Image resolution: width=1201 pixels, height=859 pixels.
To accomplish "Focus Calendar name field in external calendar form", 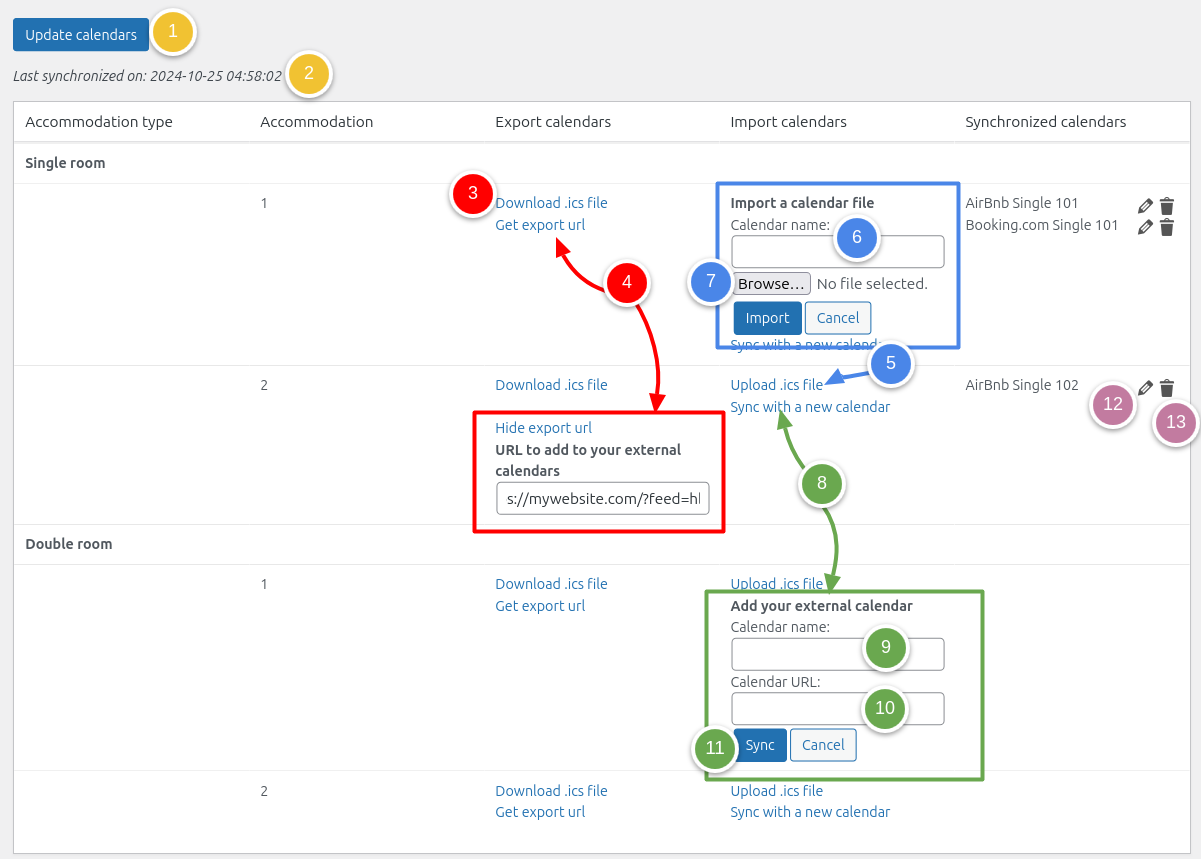I will point(795,654).
